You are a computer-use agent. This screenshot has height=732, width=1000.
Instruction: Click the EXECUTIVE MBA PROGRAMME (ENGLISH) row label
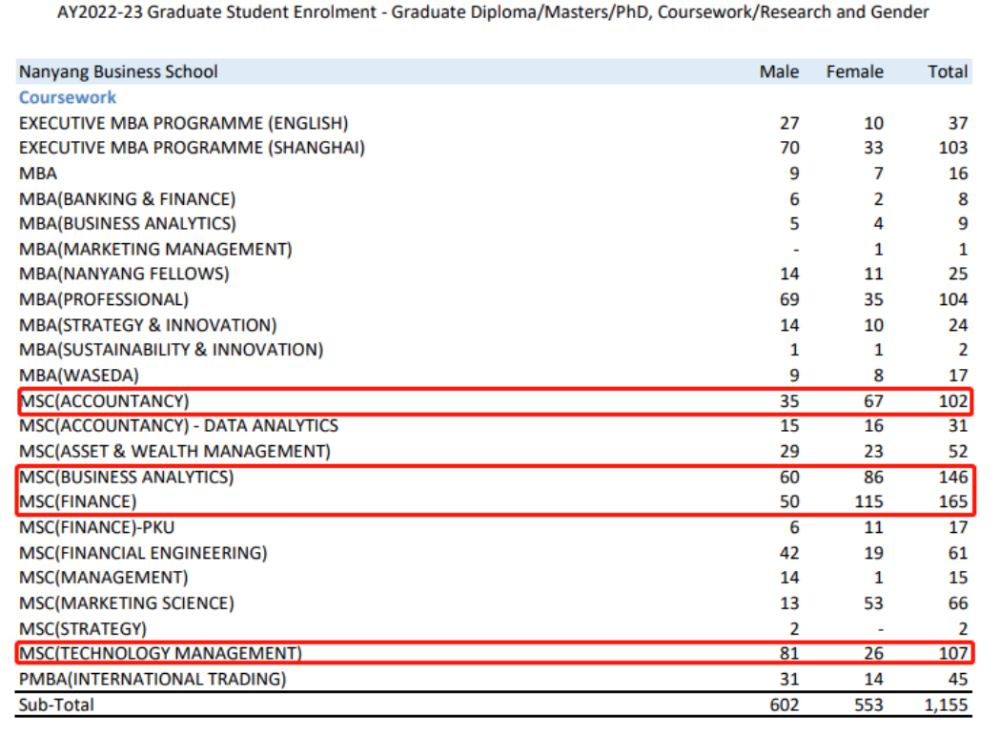pos(183,123)
